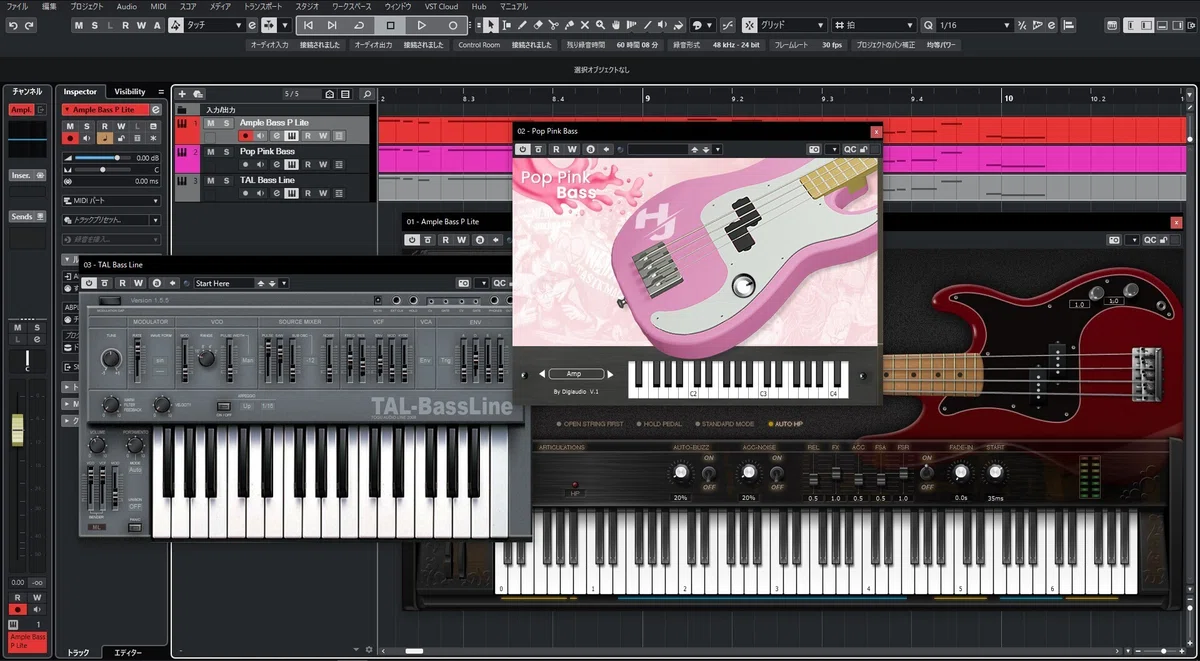The height and width of the screenshot is (661, 1200).
Task: Toggle cycle loop in transport
Action: [360, 25]
